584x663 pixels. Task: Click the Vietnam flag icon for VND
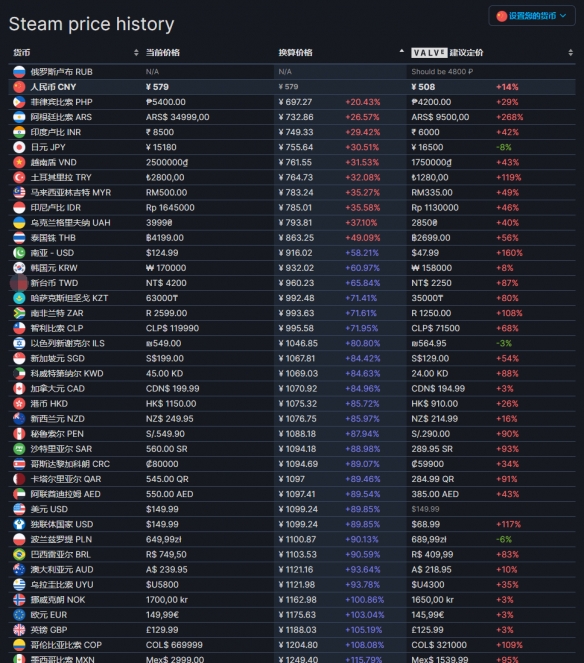point(19,162)
